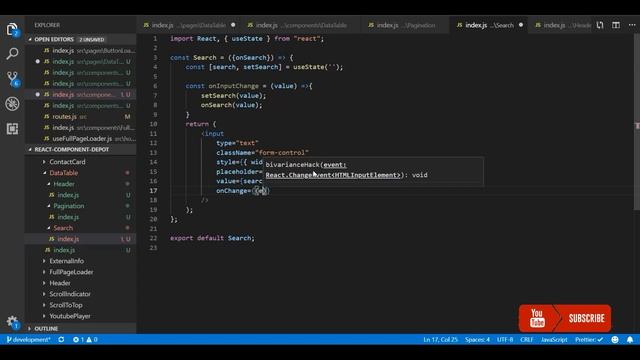Image resolution: width=640 pixels, height=360 pixels.
Task: Open index.js under the Pagination folder
Action: tap(80, 217)
